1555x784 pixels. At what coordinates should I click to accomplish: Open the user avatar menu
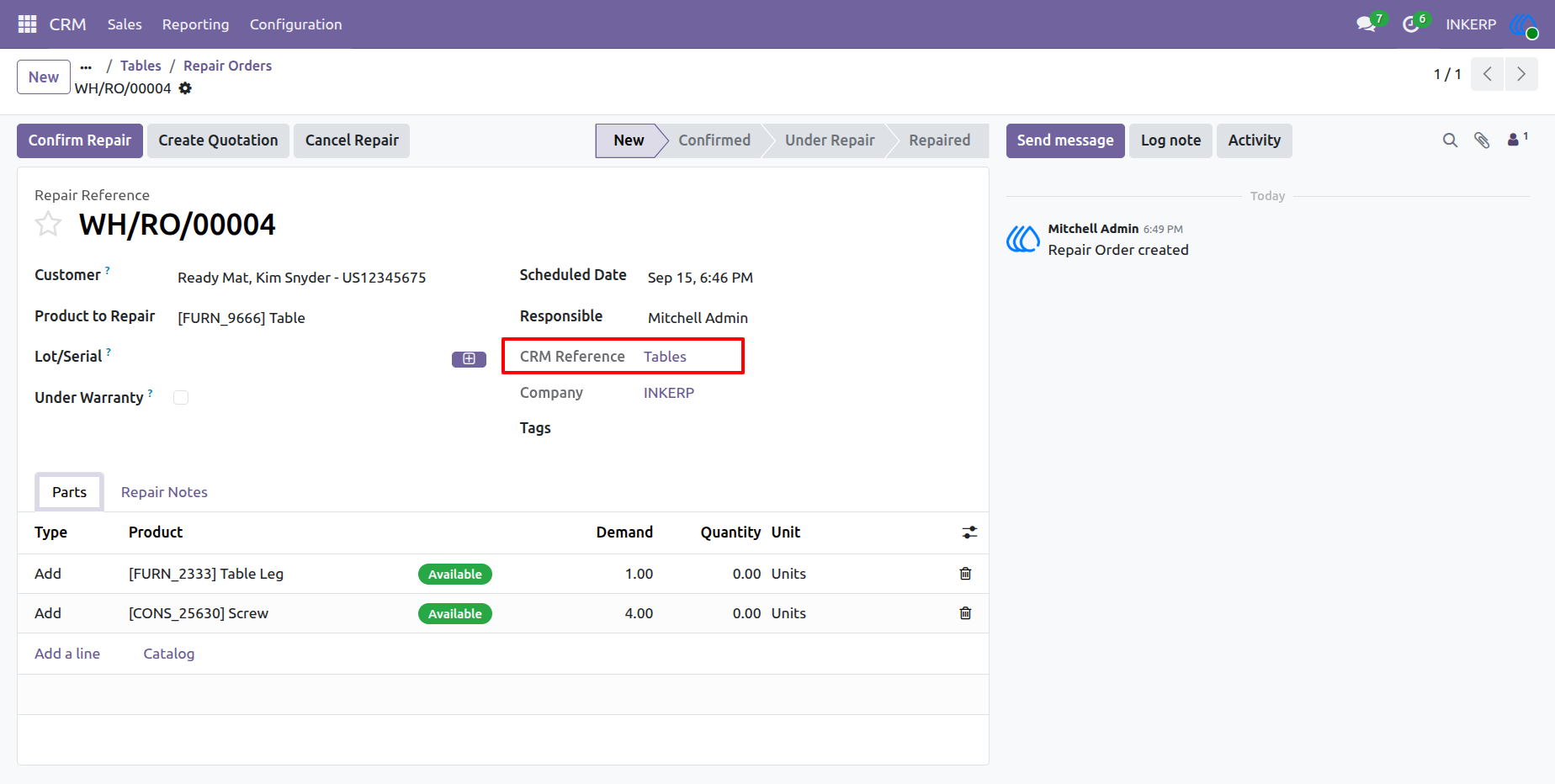point(1524,24)
